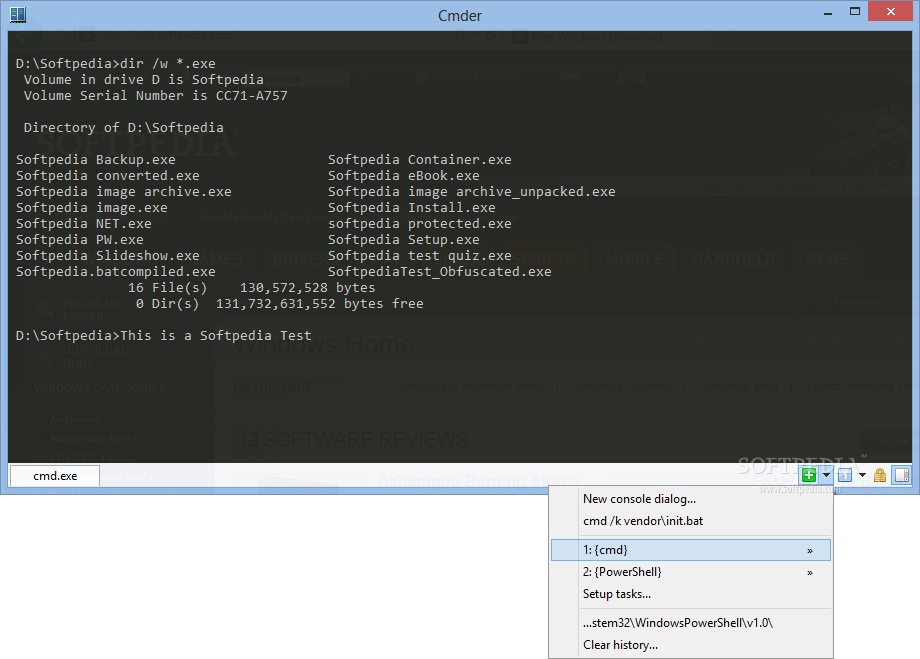Click 'Softpedia test quiz.exe' file name
This screenshot has width=920, height=659.
[420, 255]
